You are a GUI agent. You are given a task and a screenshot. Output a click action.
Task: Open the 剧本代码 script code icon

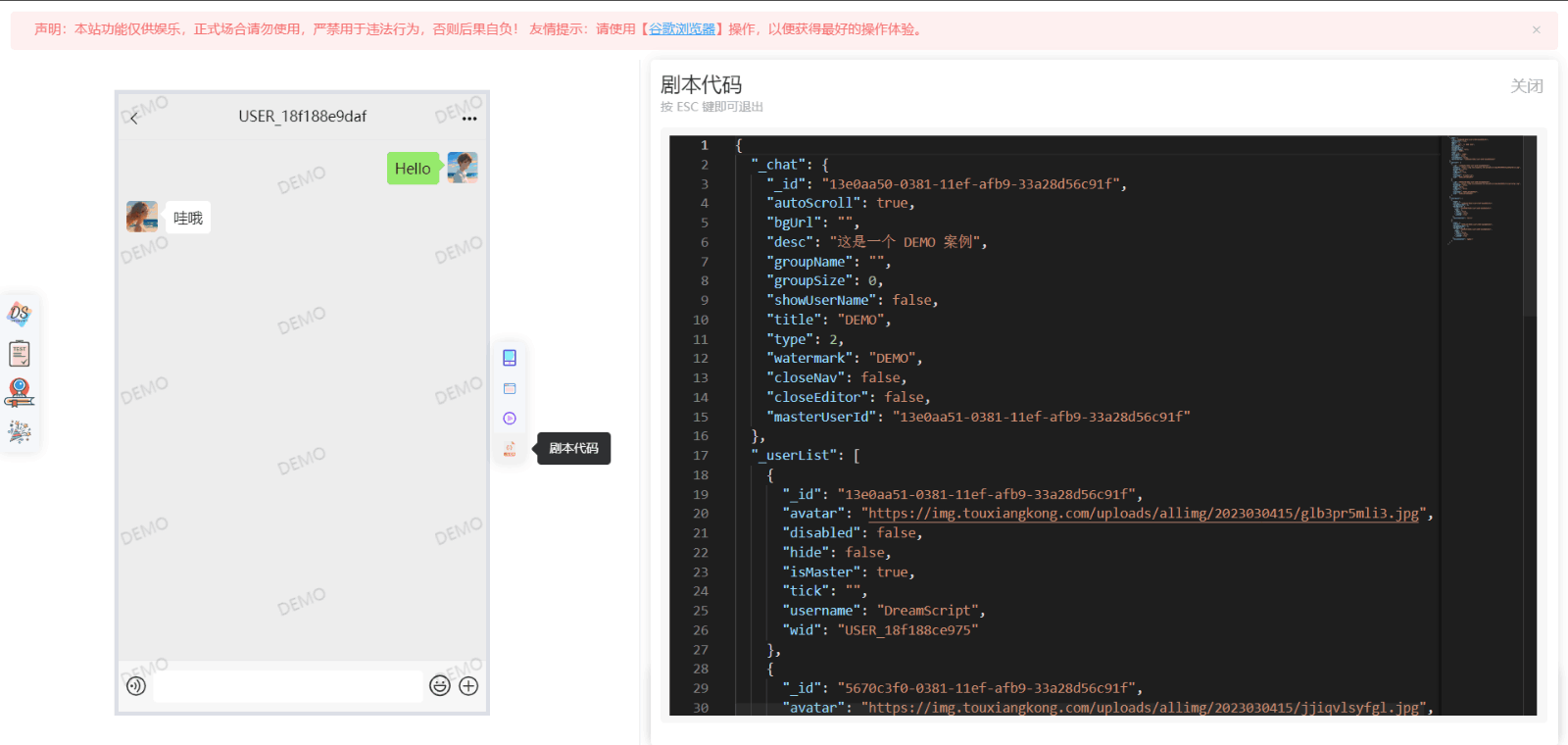coord(510,449)
